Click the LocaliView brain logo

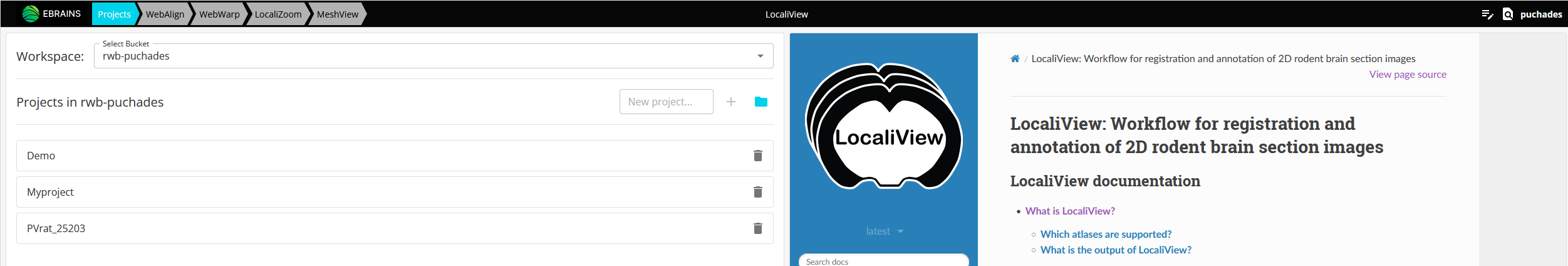[883, 126]
